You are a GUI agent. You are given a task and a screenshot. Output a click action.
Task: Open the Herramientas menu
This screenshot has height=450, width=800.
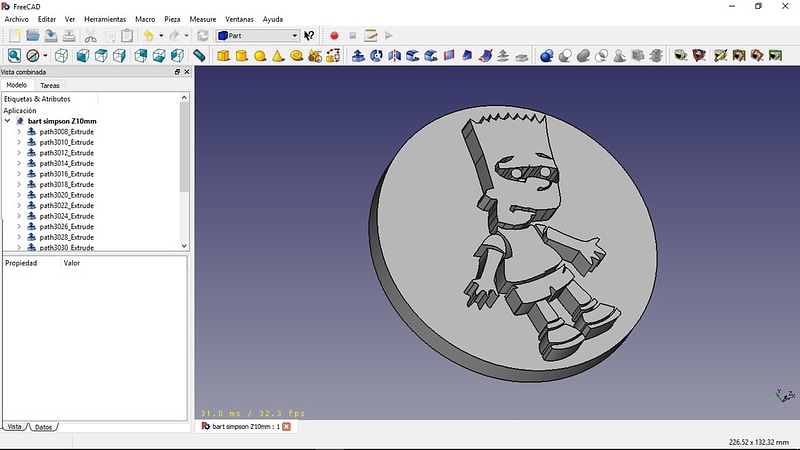(105, 19)
